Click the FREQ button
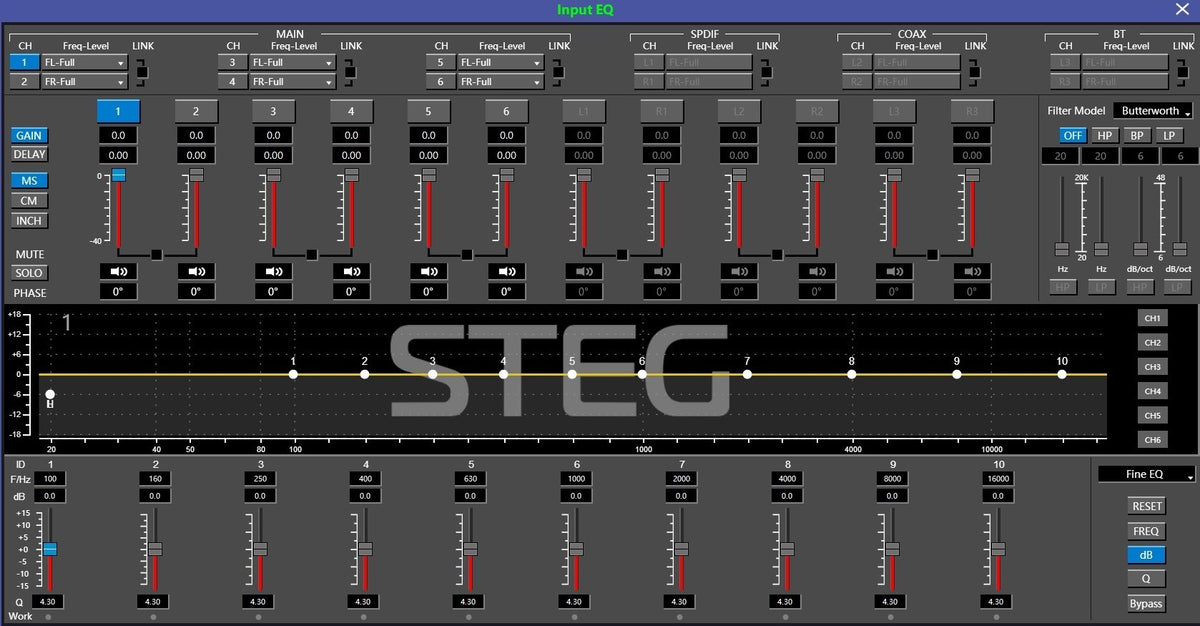Image resolution: width=1200 pixels, height=626 pixels. click(x=1146, y=531)
